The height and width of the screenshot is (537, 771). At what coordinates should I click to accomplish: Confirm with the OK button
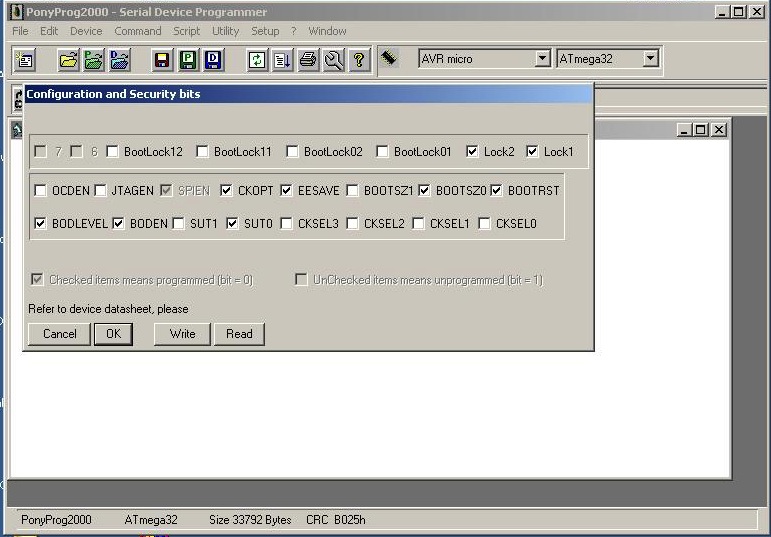[114, 334]
